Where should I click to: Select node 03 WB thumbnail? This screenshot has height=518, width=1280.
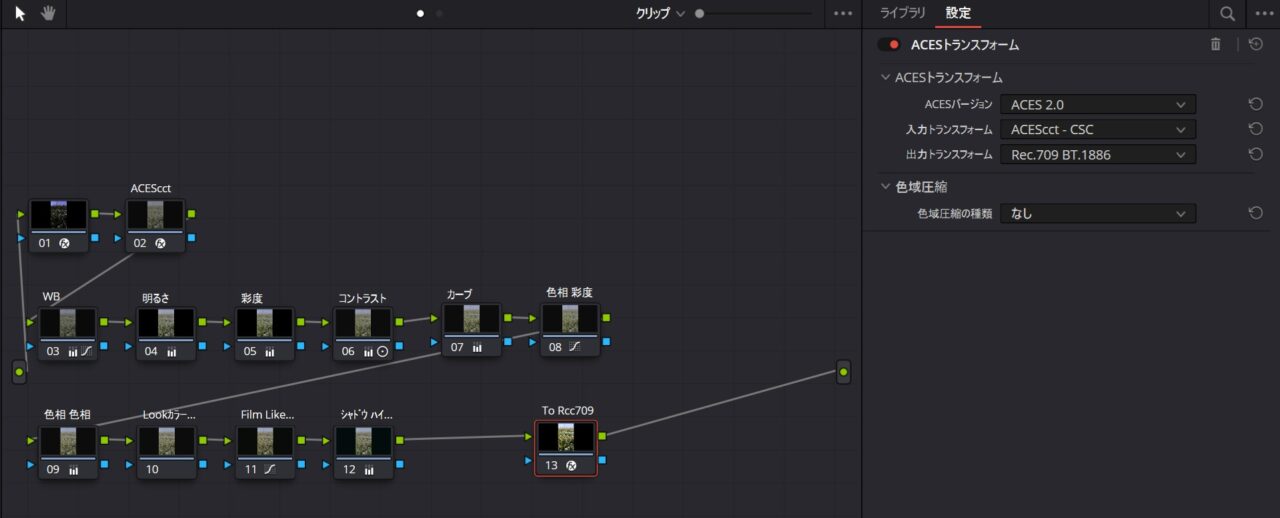[68, 323]
